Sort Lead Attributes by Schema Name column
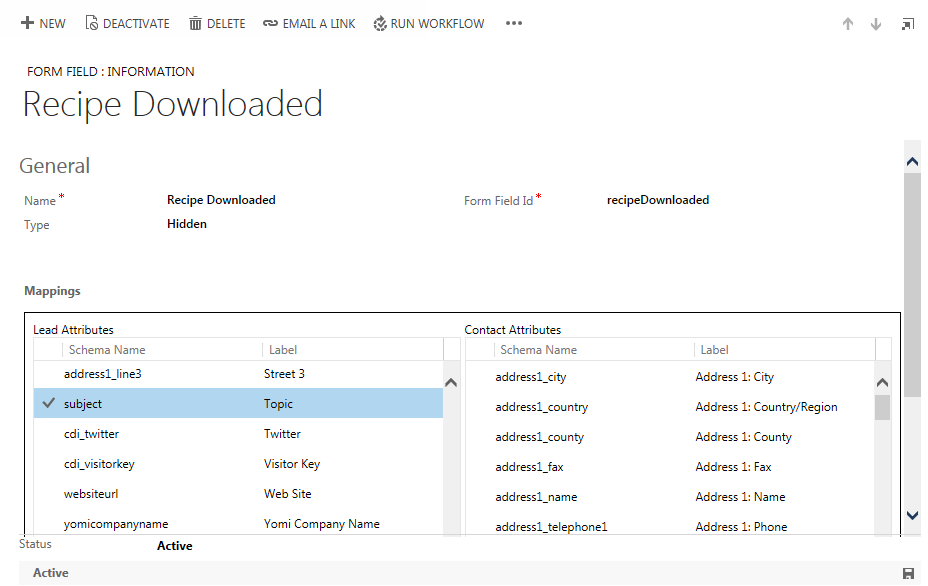Screen dimensions: 928x586 pos(107,350)
